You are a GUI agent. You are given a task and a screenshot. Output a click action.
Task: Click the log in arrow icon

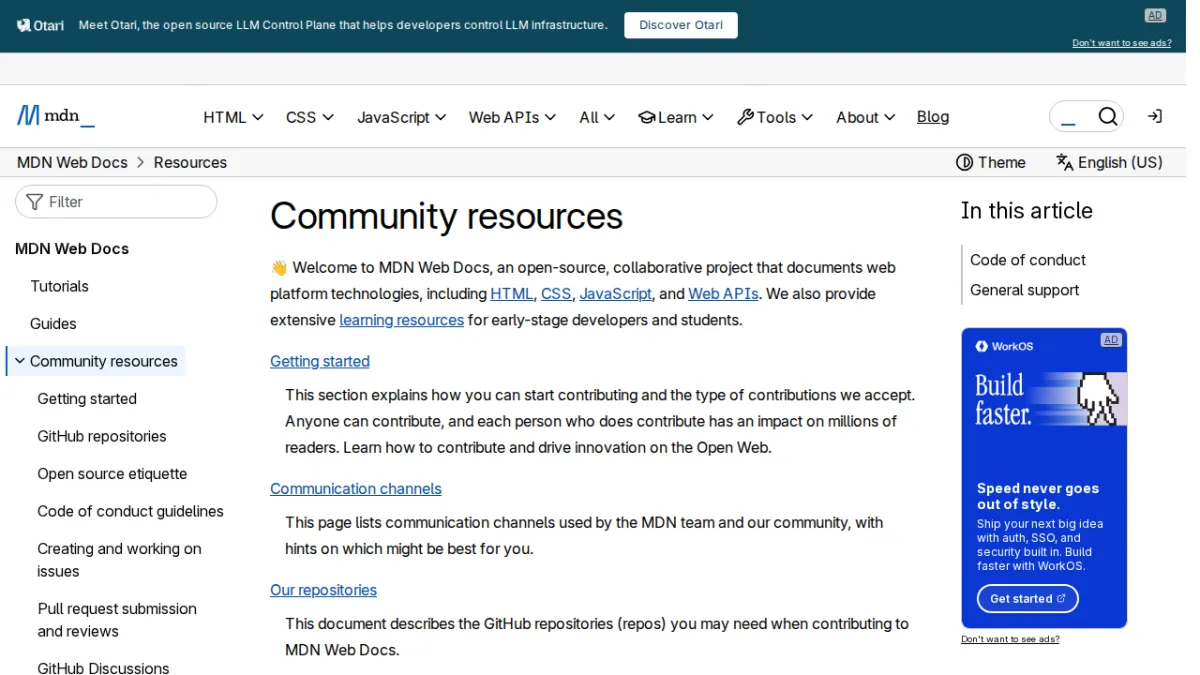pyautogui.click(x=1154, y=117)
